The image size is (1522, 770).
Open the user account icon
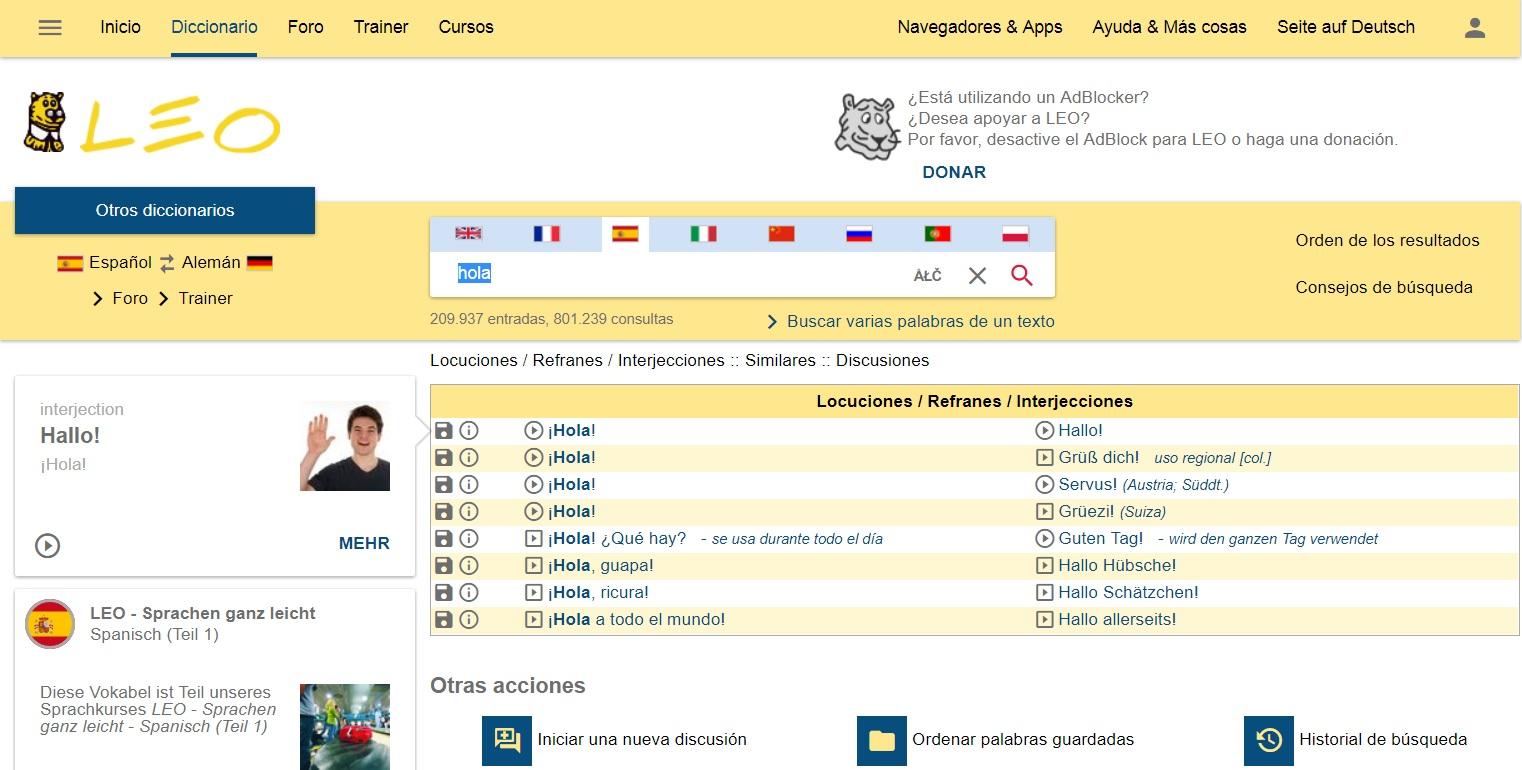pos(1475,28)
